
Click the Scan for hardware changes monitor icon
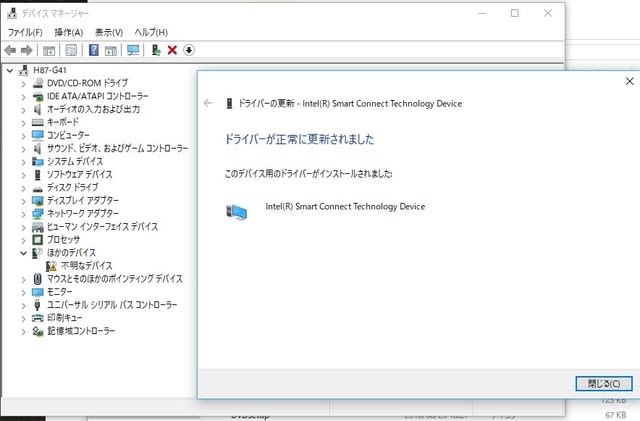click(x=133, y=50)
